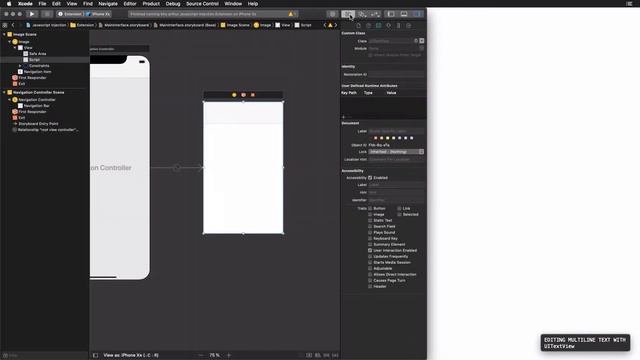
Task: Click the jump bar issue warning icon
Action: click(330, 25)
